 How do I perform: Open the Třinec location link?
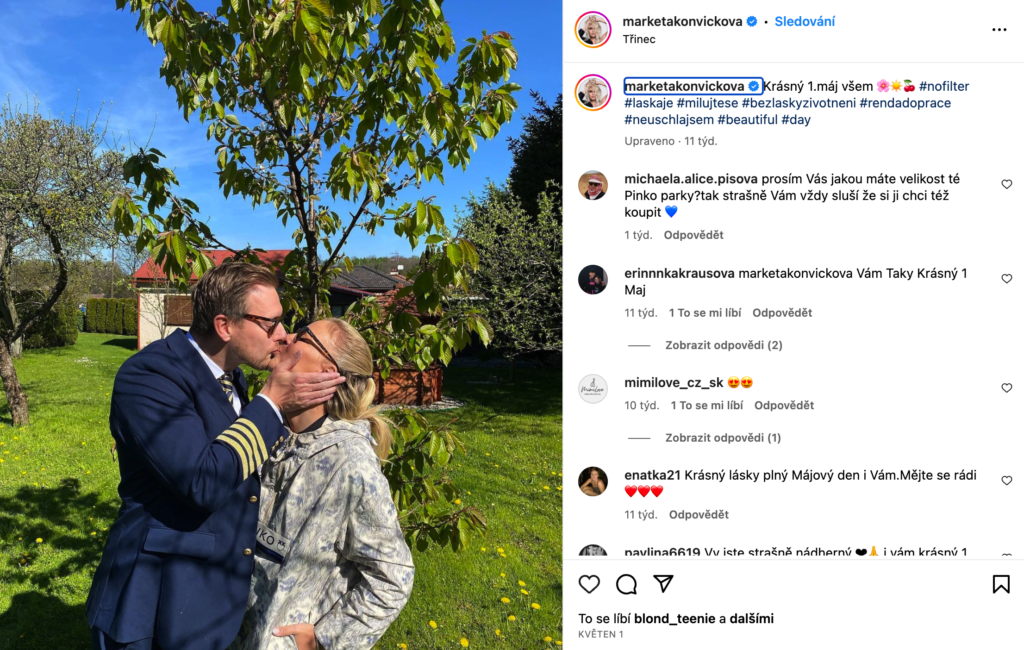pyautogui.click(x=639, y=39)
